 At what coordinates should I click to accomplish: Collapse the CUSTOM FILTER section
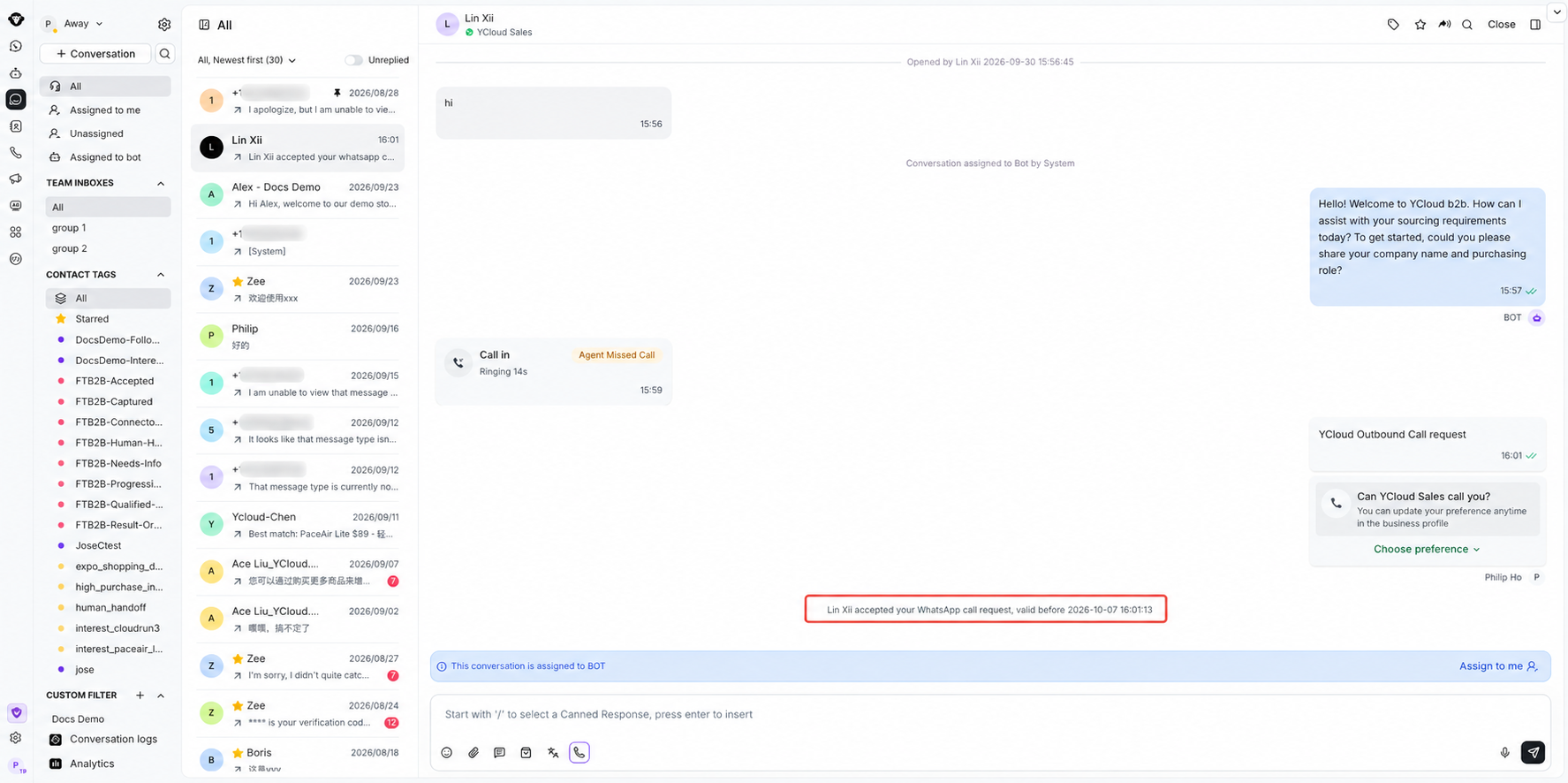(x=161, y=696)
